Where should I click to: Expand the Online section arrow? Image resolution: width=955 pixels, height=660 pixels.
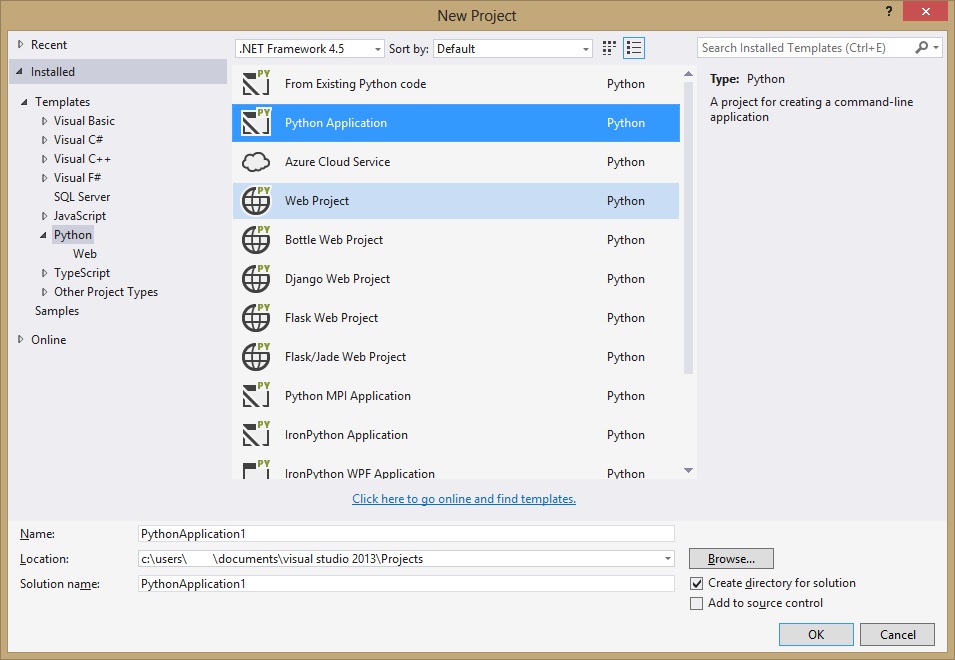pyautogui.click(x=21, y=339)
